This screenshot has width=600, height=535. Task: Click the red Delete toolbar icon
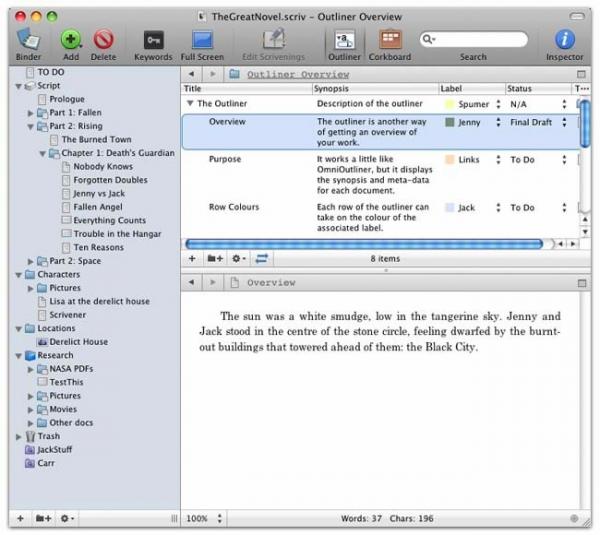point(103,39)
